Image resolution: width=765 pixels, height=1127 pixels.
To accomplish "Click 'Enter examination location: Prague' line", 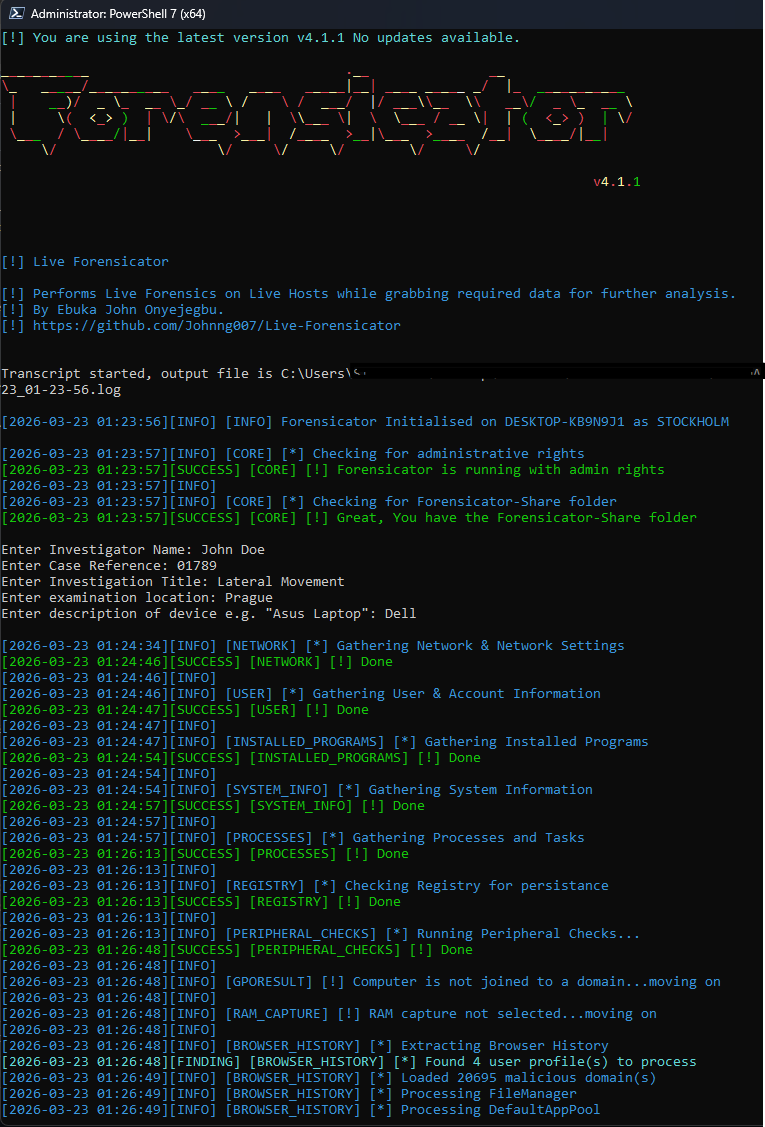I will pos(137,597).
